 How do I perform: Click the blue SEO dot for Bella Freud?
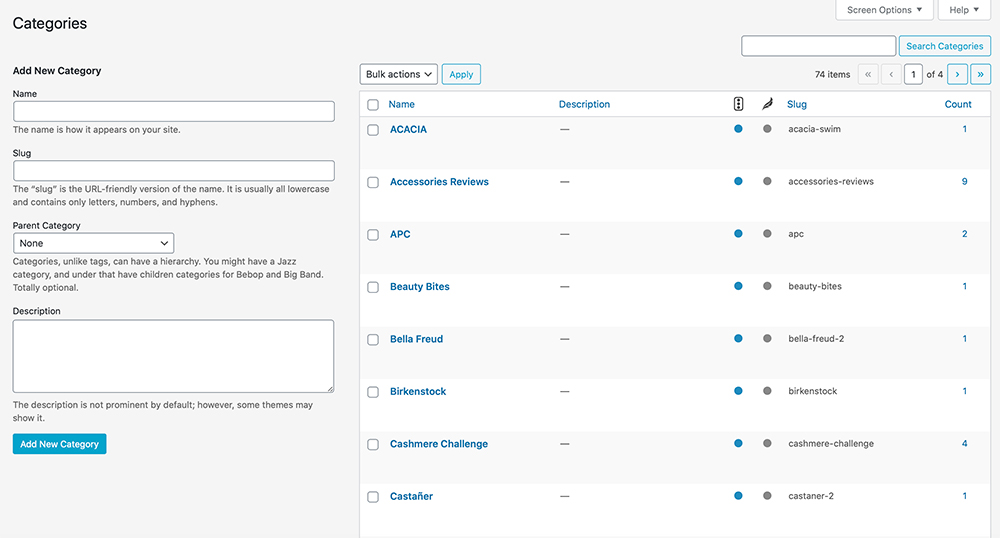point(738,338)
